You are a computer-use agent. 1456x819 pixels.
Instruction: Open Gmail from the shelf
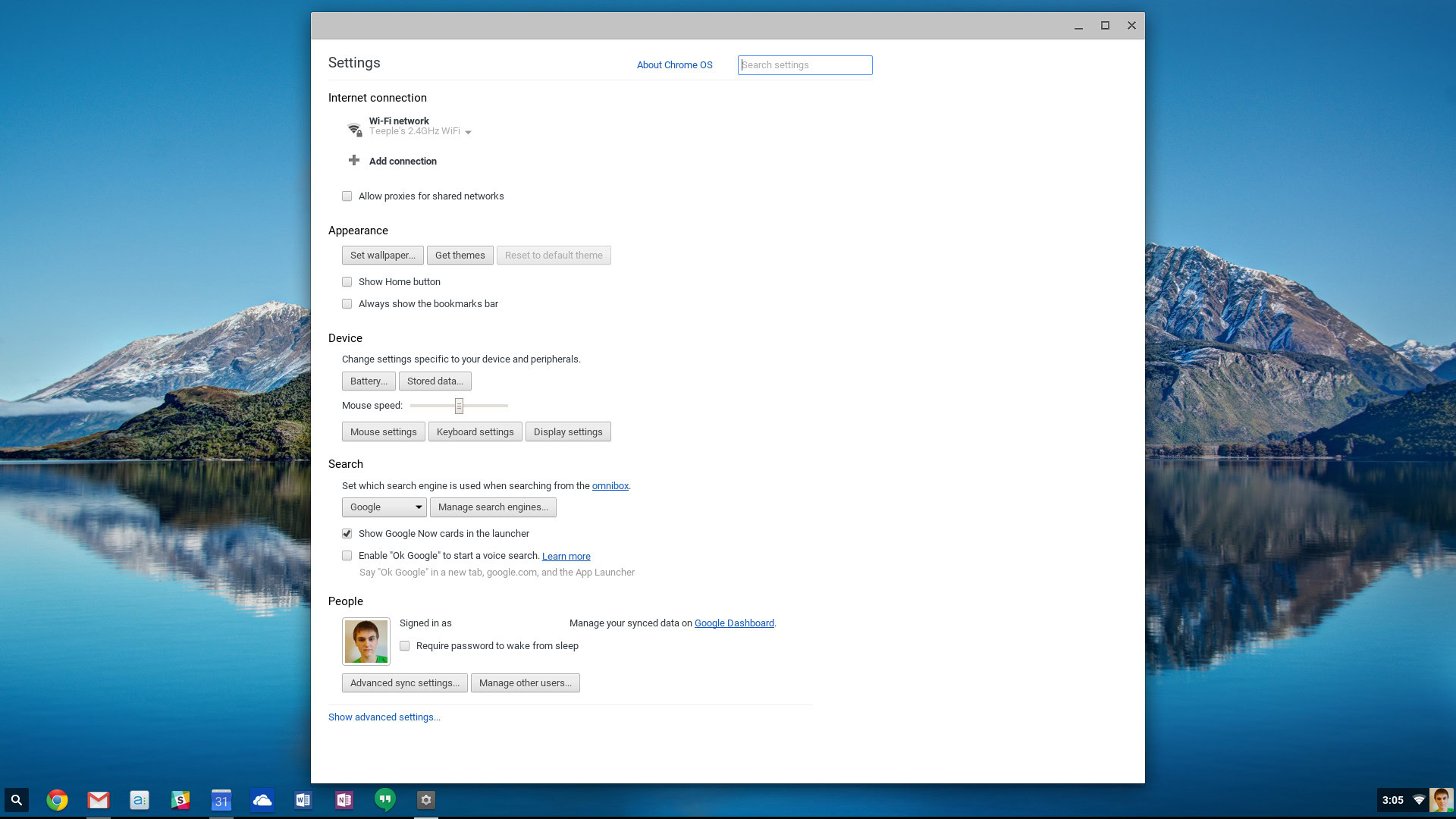pyautogui.click(x=98, y=800)
